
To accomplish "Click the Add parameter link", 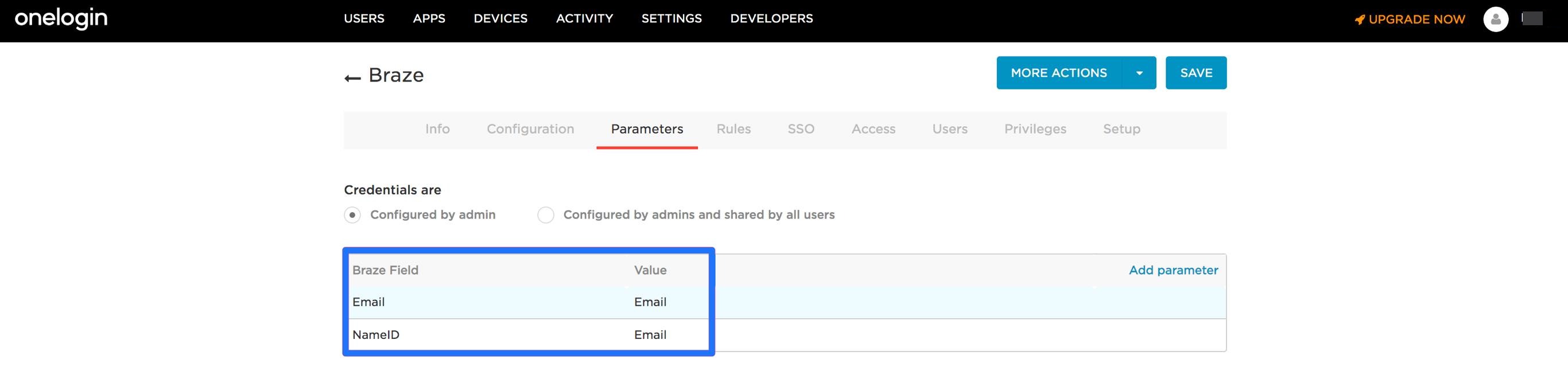I will [x=1173, y=271].
